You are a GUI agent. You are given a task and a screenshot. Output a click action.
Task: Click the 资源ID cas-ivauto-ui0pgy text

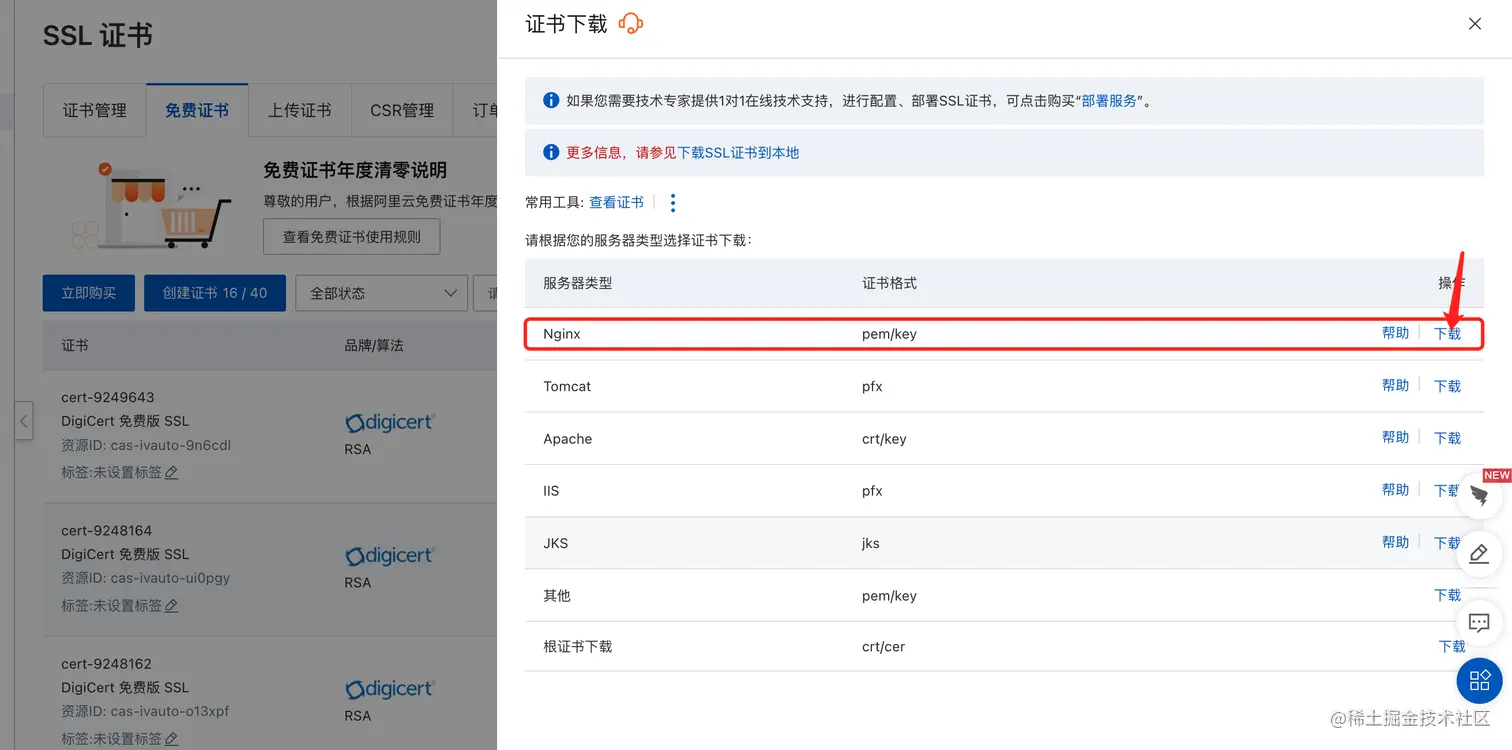click(146, 578)
